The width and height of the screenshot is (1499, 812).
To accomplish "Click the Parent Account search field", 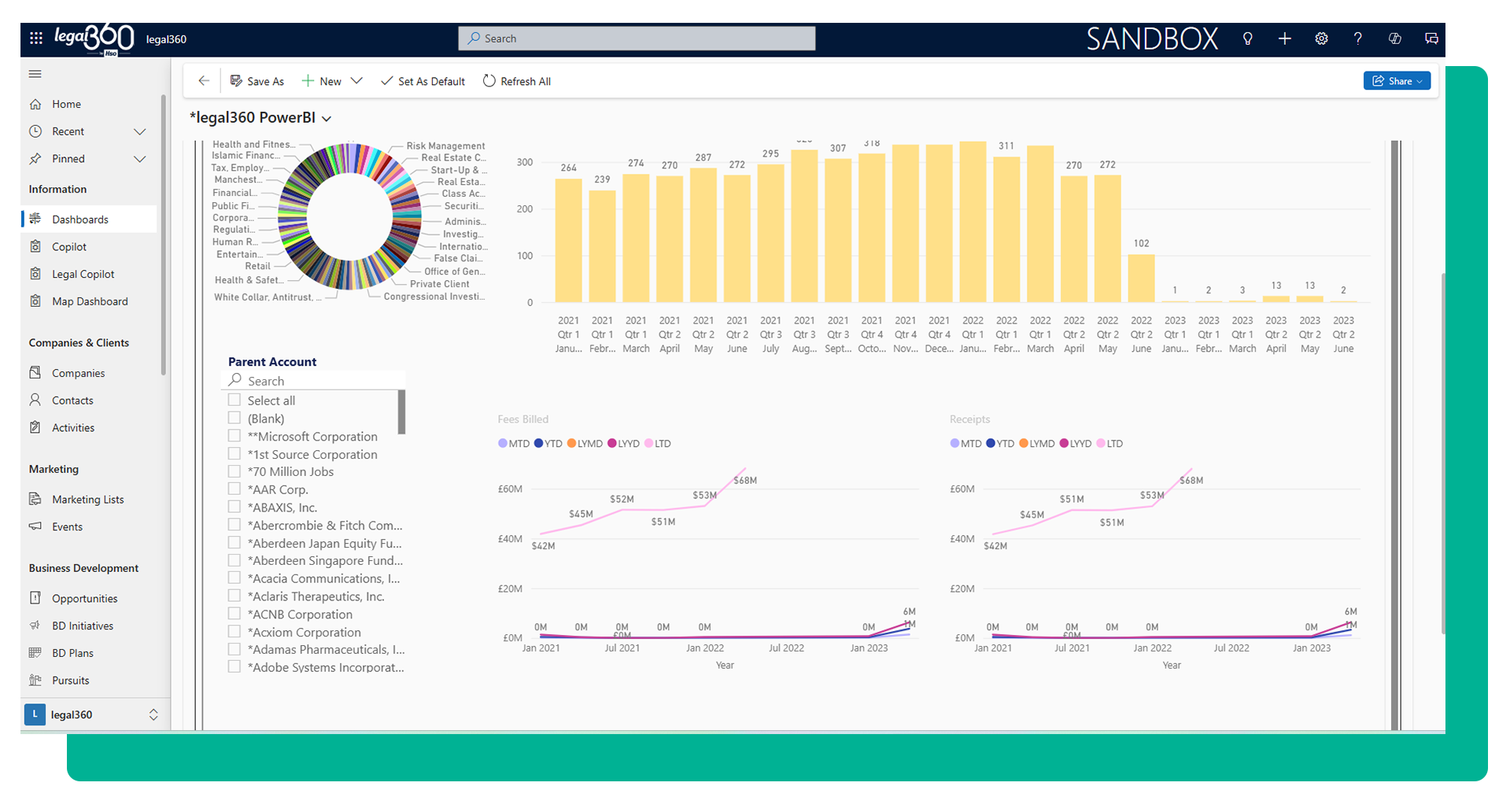I will (315, 381).
